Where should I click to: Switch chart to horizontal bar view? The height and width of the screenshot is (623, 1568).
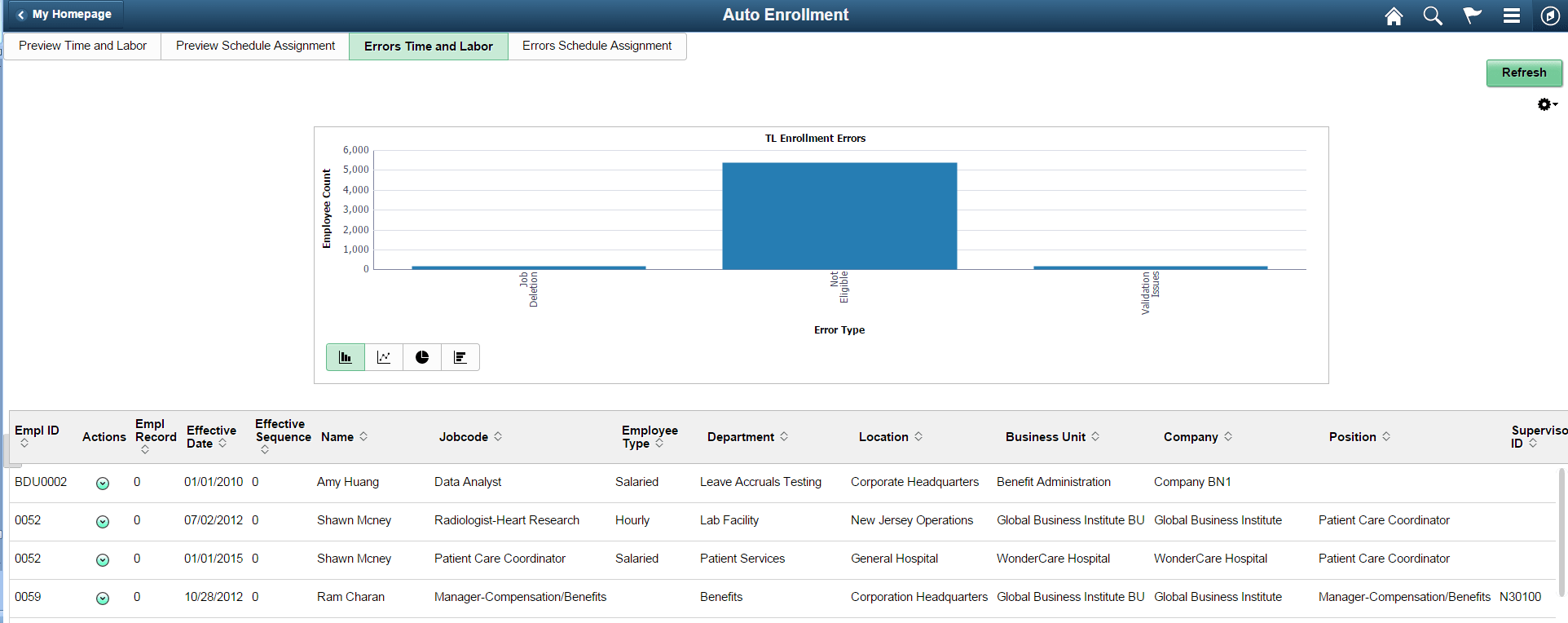460,357
